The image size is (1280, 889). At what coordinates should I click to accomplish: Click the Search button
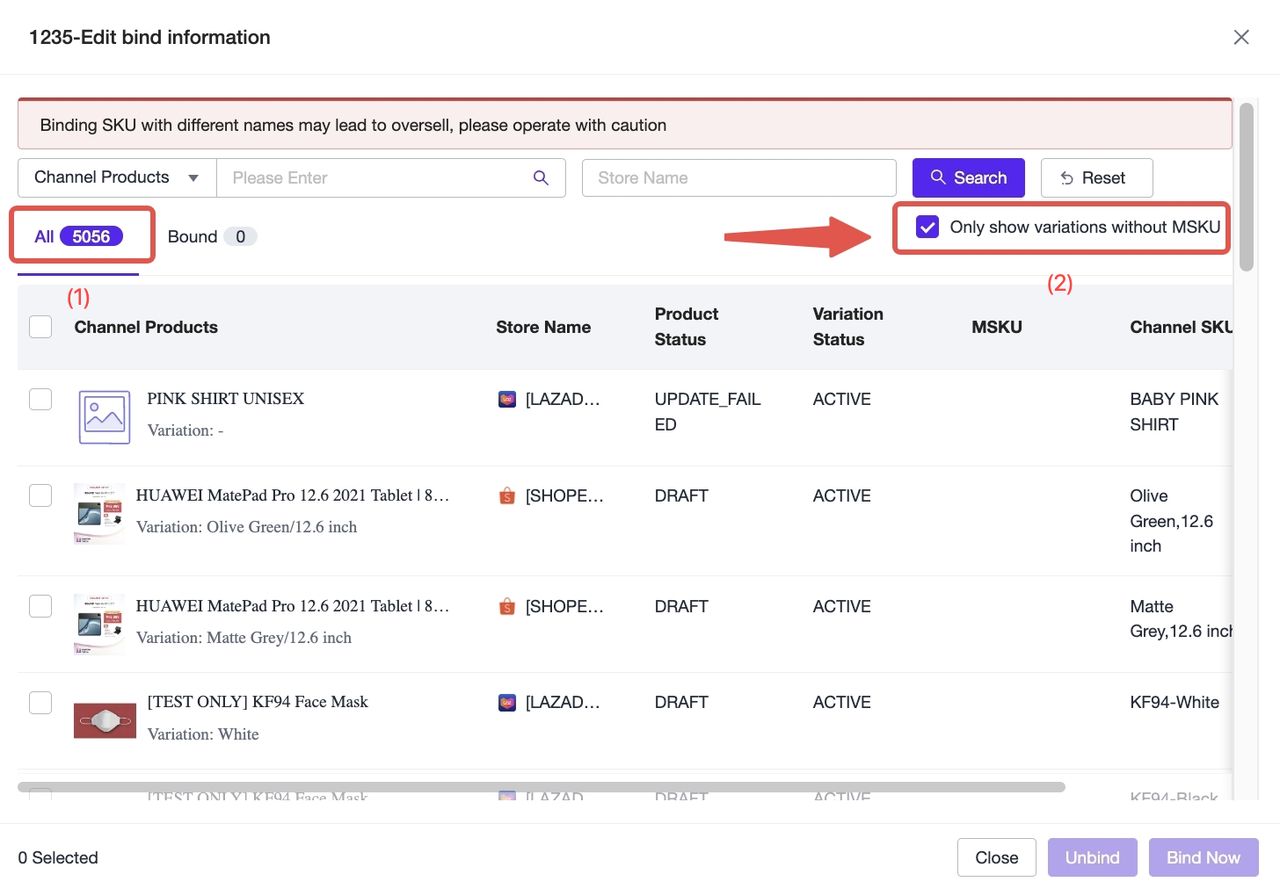coord(968,177)
